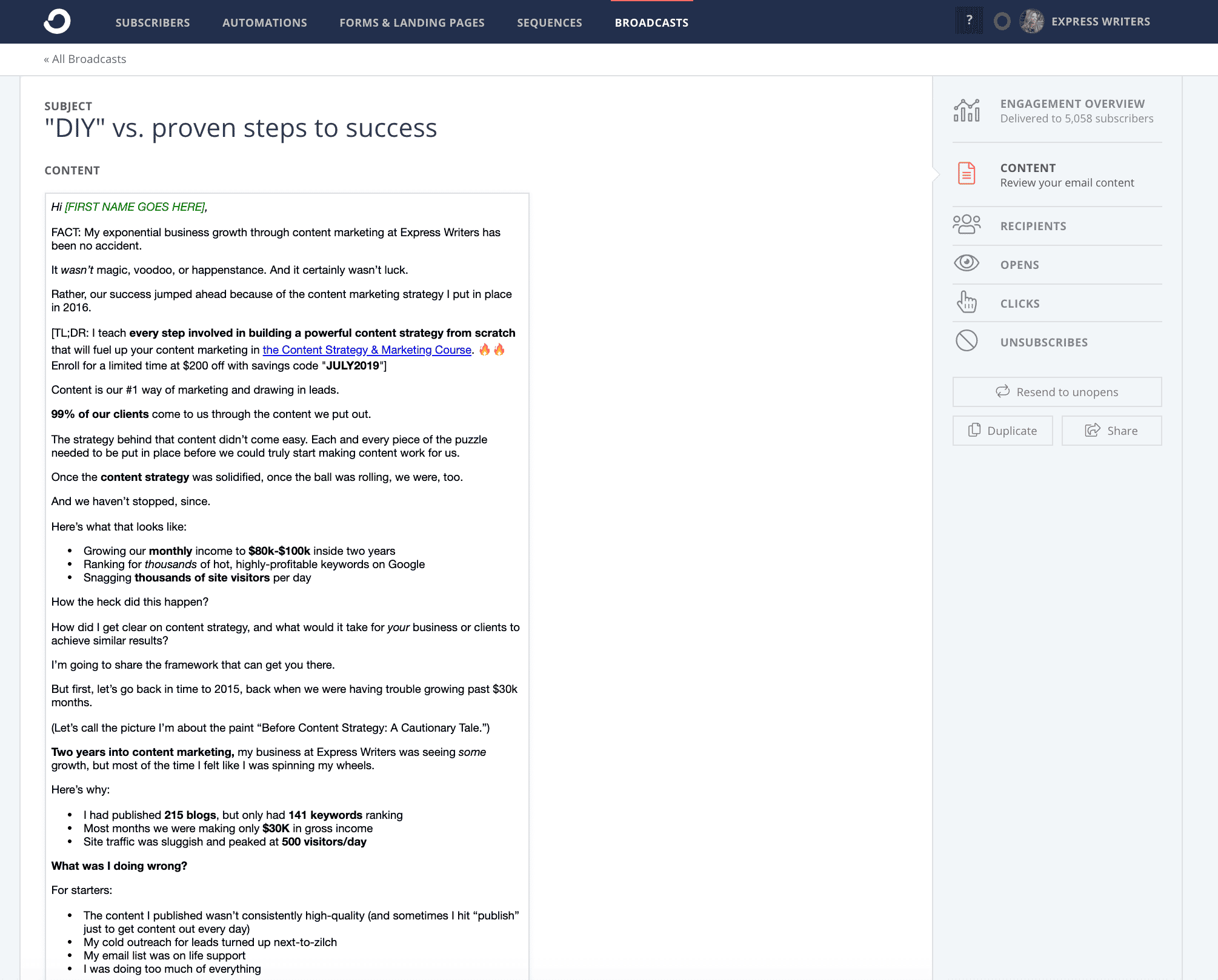Image resolution: width=1218 pixels, height=980 pixels.
Task: Go back to All Broadcasts
Action: pos(85,59)
